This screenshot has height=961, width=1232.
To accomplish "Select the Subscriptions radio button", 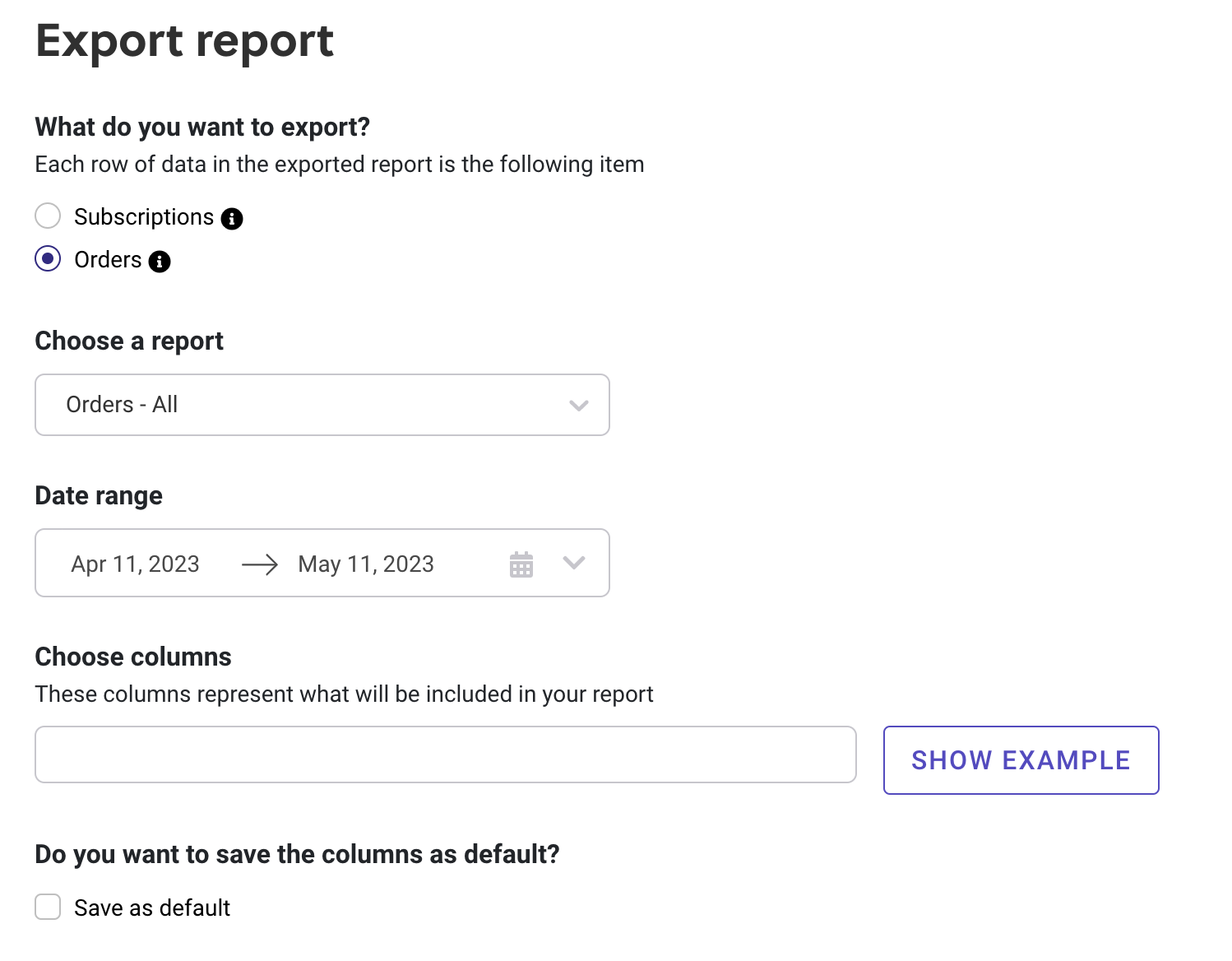I will click(x=48, y=216).
